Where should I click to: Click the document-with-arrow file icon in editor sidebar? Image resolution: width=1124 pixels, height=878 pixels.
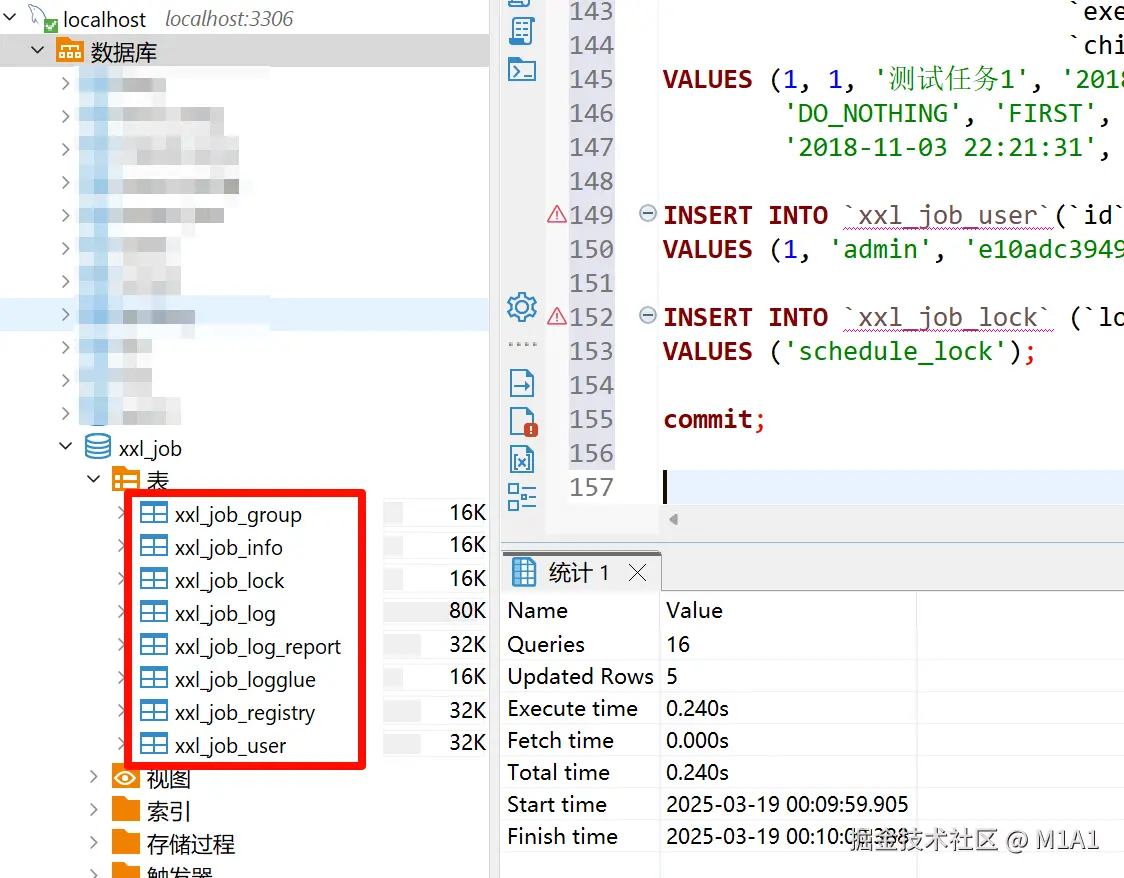click(x=522, y=383)
